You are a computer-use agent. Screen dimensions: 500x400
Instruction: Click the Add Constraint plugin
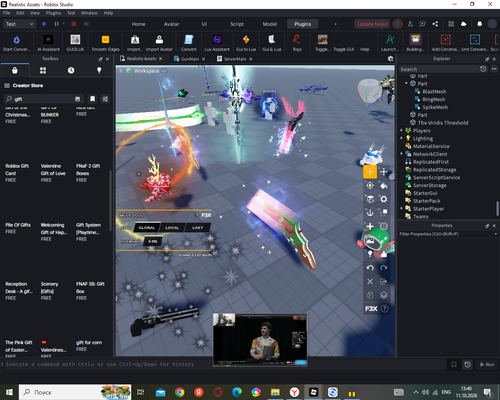pos(446,43)
